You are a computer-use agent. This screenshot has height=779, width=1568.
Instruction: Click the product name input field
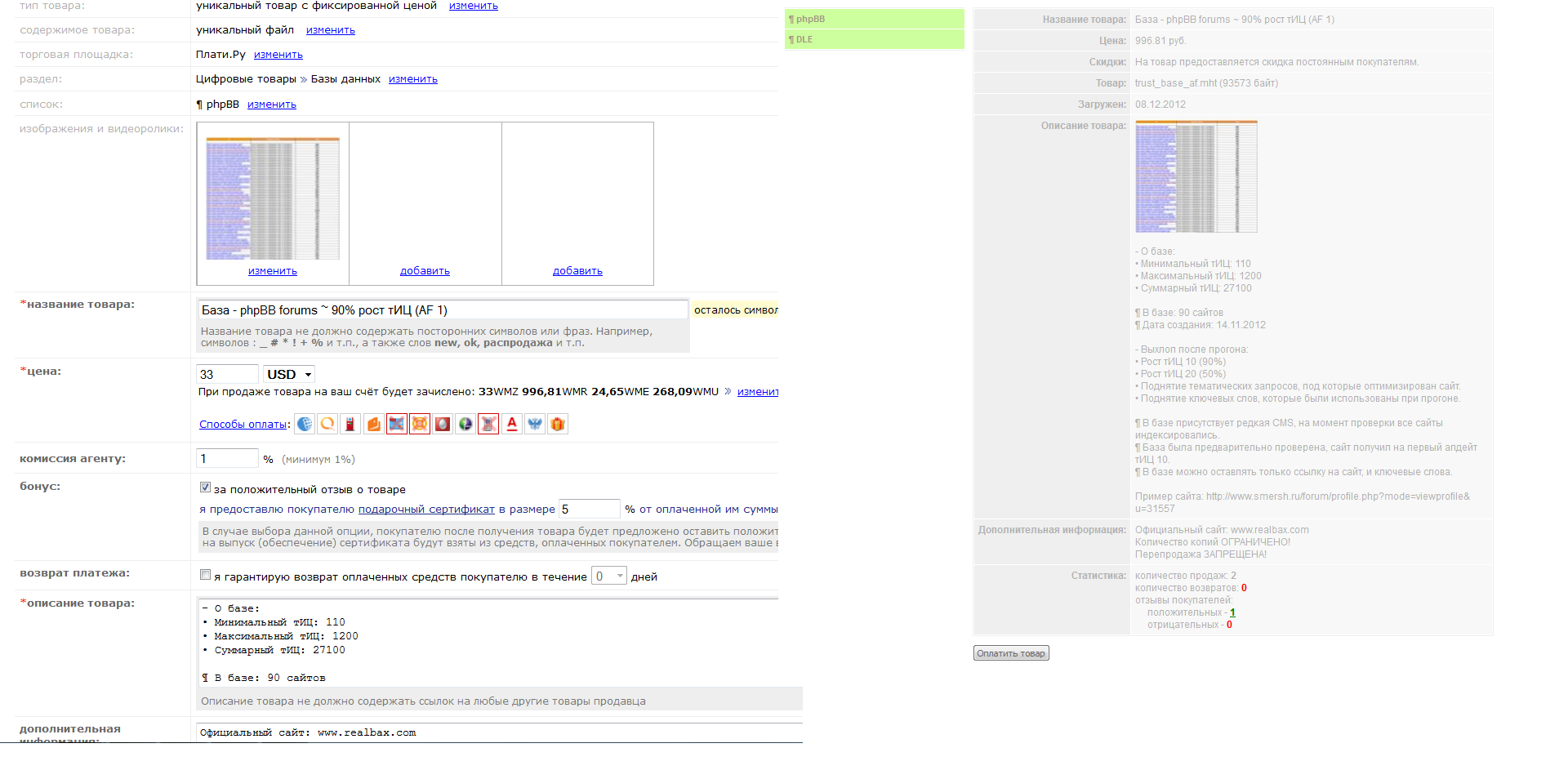tap(443, 309)
